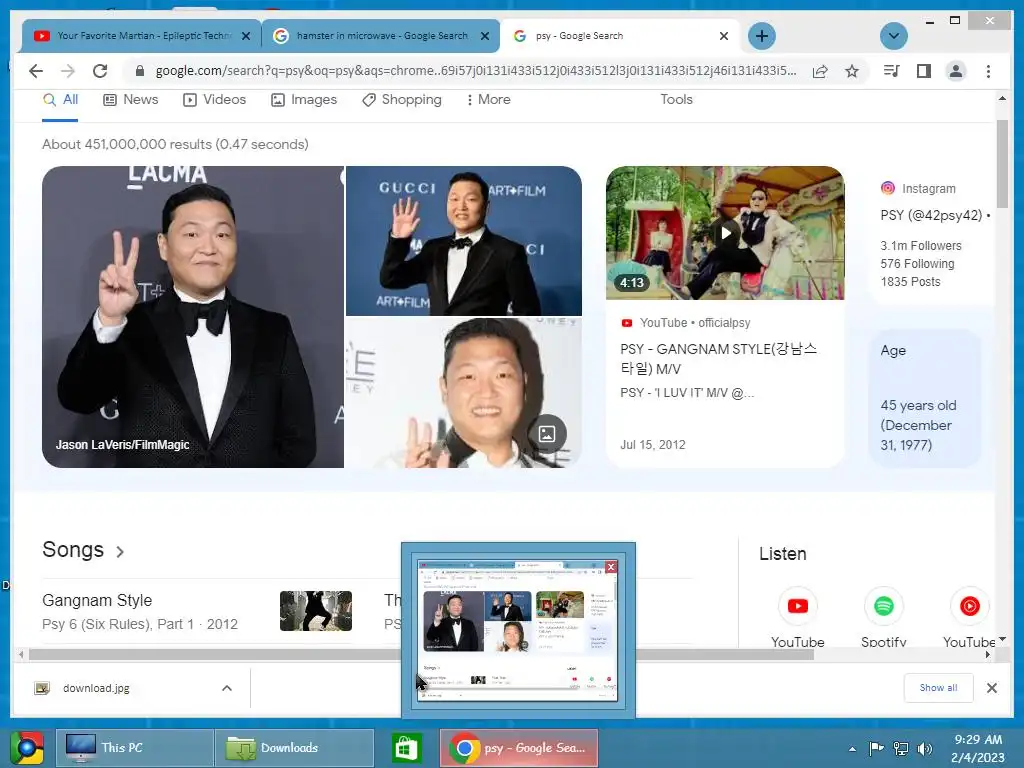Close the taskbar preview thumbnail window

click(x=611, y=567)
